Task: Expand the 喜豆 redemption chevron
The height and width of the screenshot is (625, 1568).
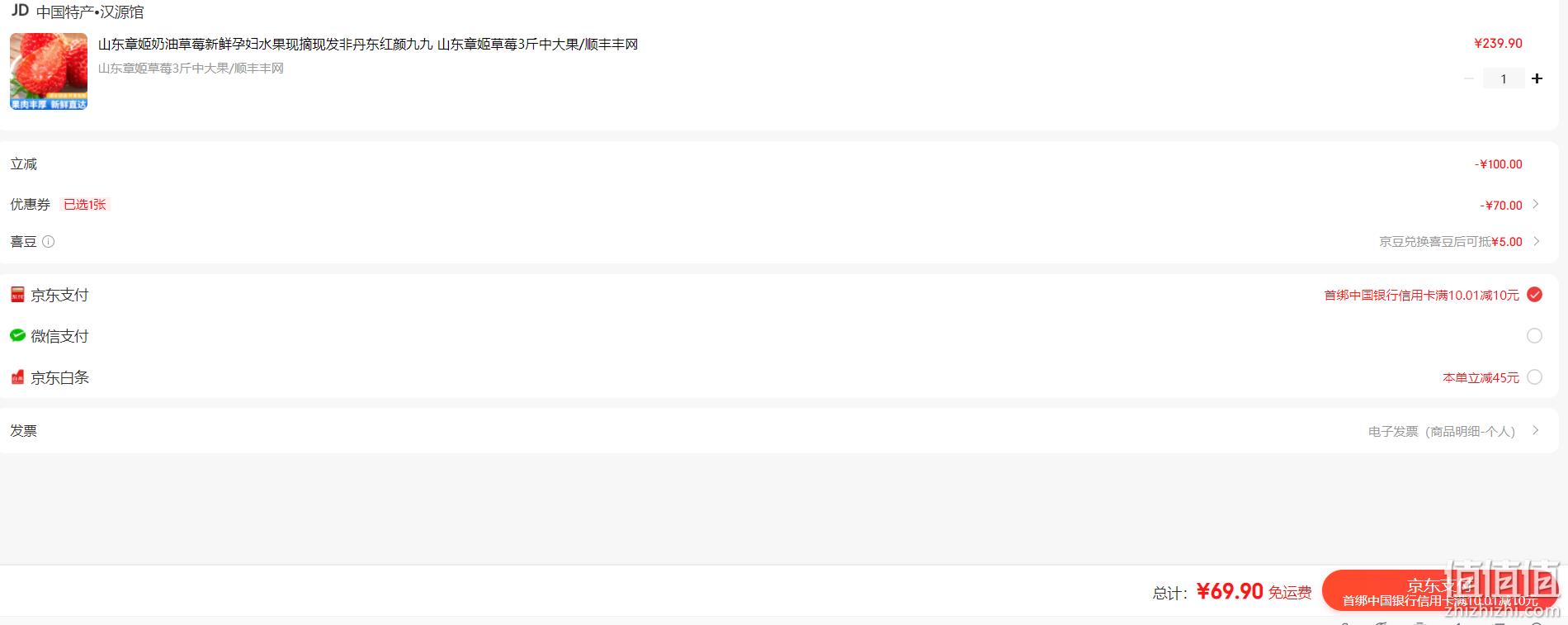Action: click(x=1536, y=241)
